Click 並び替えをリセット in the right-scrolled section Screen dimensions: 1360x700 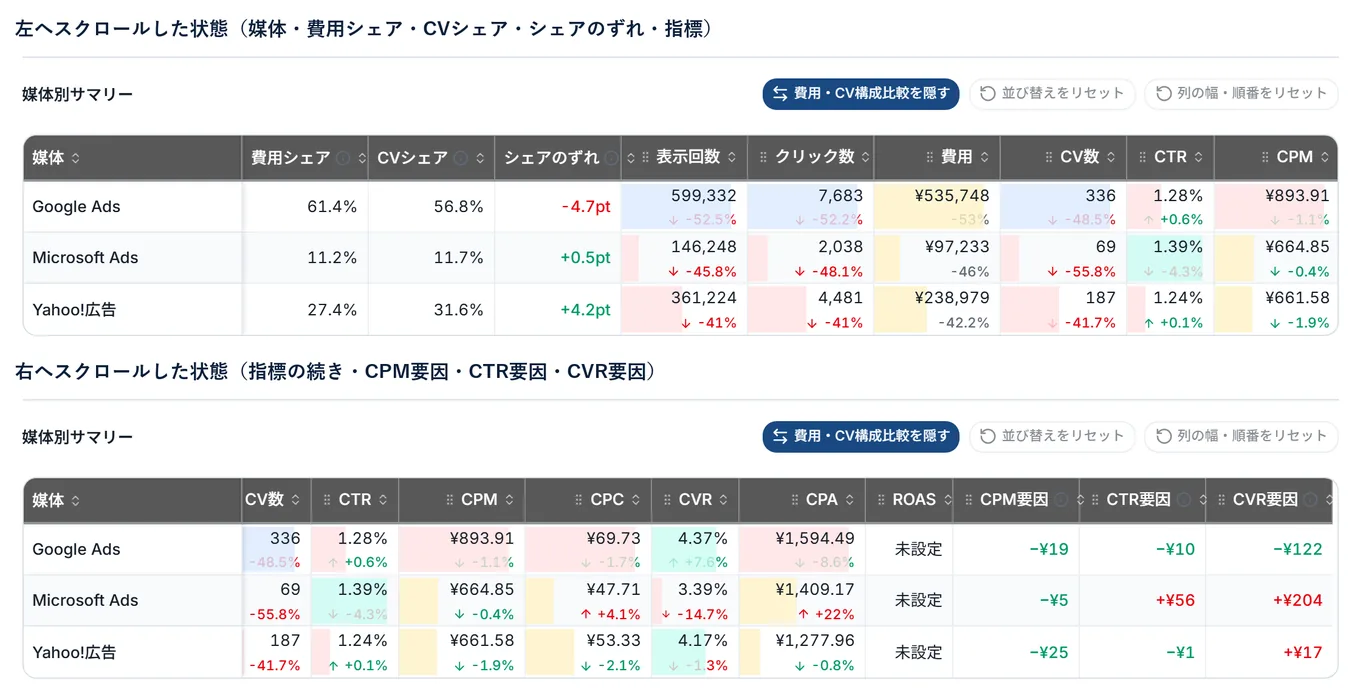[x=1052, y=436]
